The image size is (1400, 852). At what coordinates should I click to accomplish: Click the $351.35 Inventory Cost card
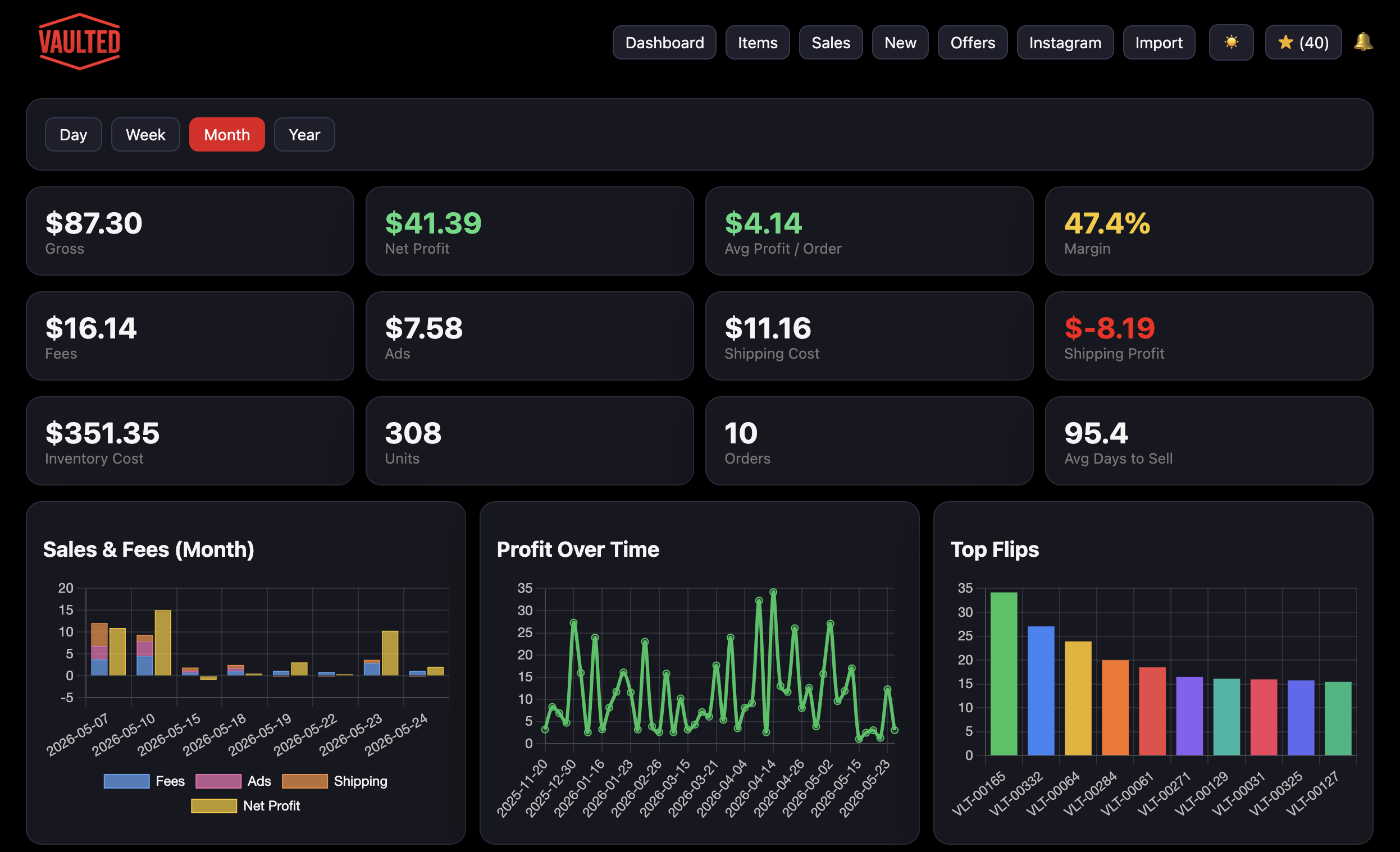point(190,441)
